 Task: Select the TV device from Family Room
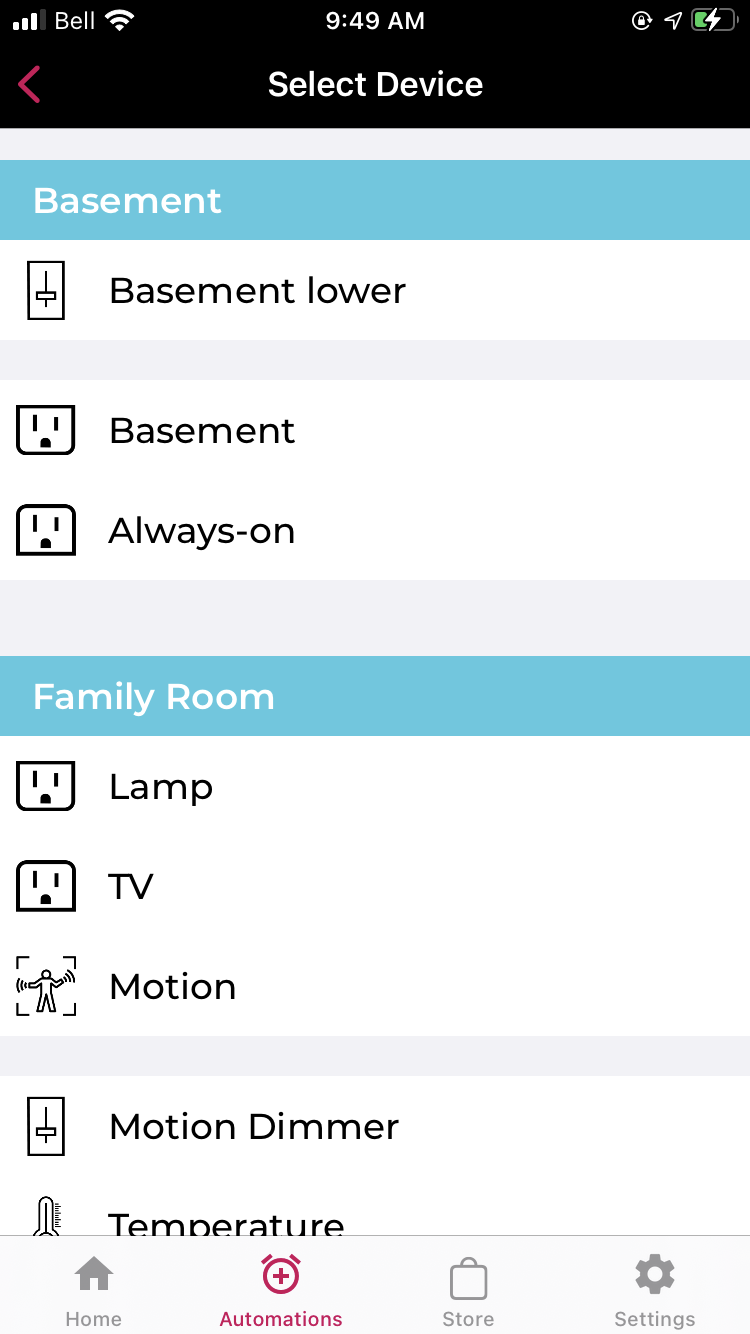[131, 886]
